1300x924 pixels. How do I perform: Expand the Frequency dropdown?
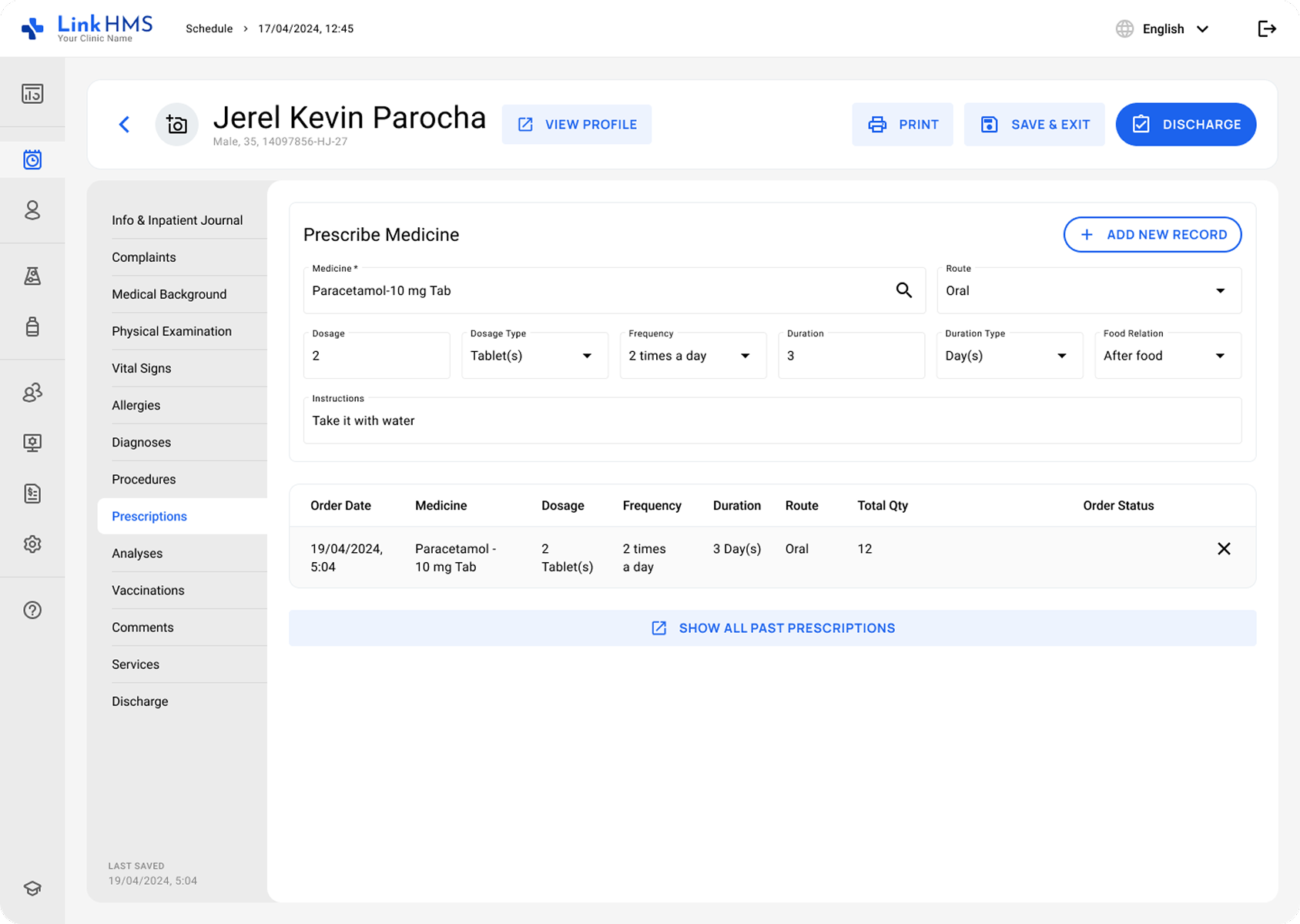click(x=693, y=355)
